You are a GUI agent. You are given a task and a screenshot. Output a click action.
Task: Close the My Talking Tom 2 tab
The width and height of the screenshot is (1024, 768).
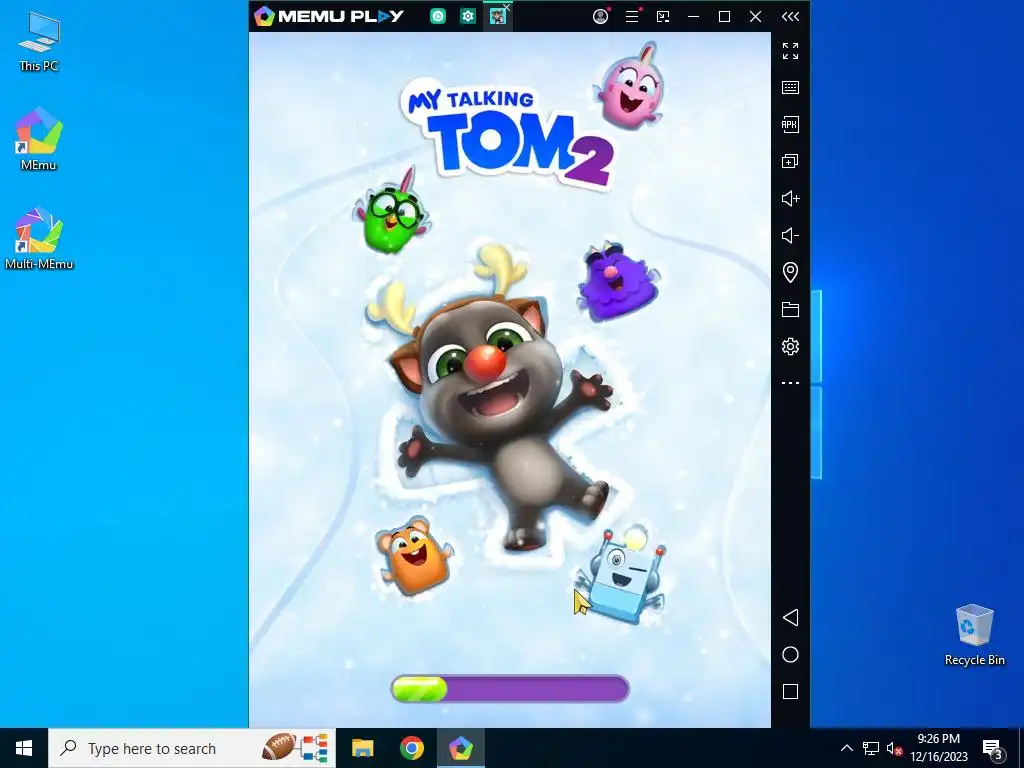click(507, 7)
